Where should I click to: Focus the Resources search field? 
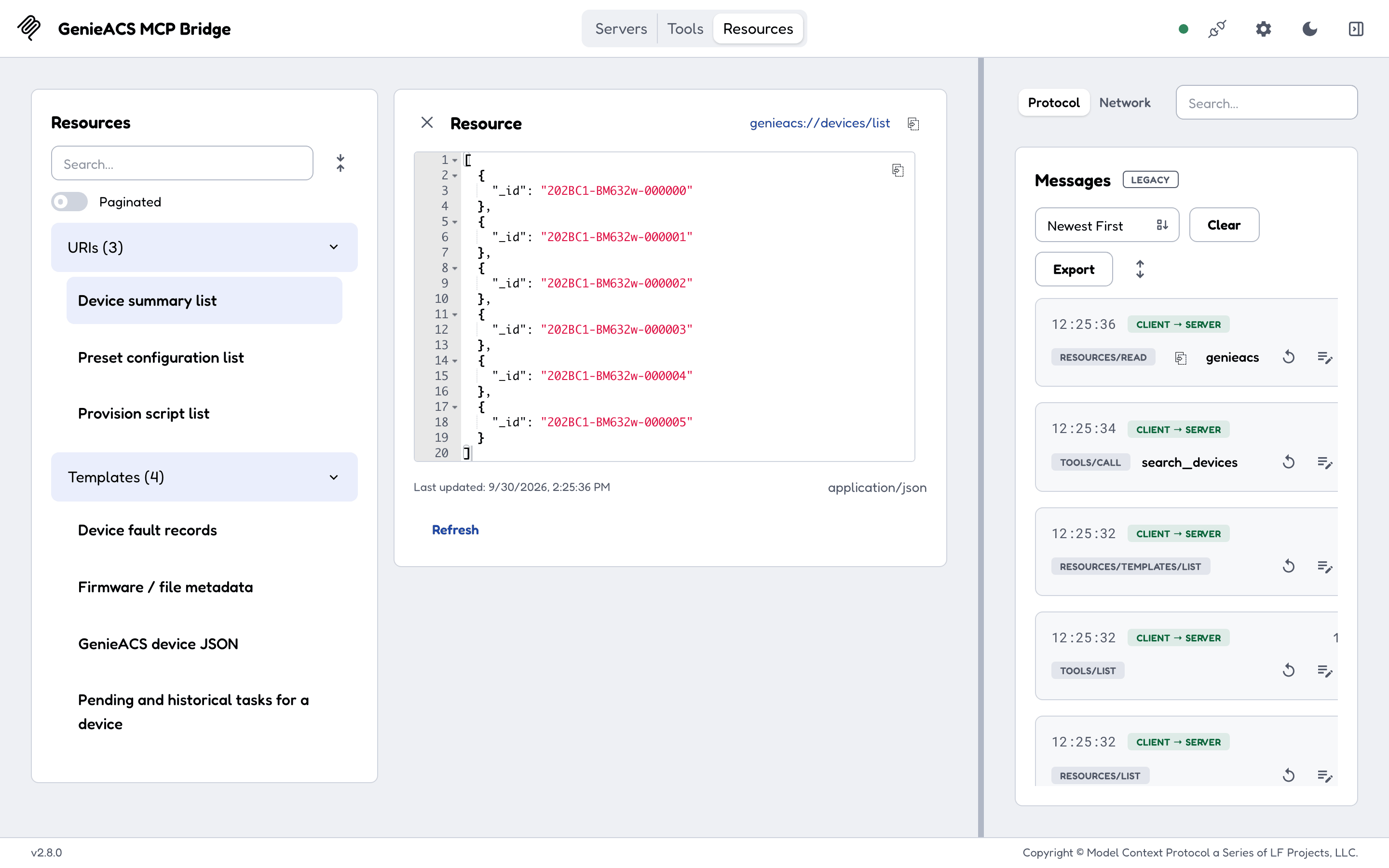click(182, 163)
